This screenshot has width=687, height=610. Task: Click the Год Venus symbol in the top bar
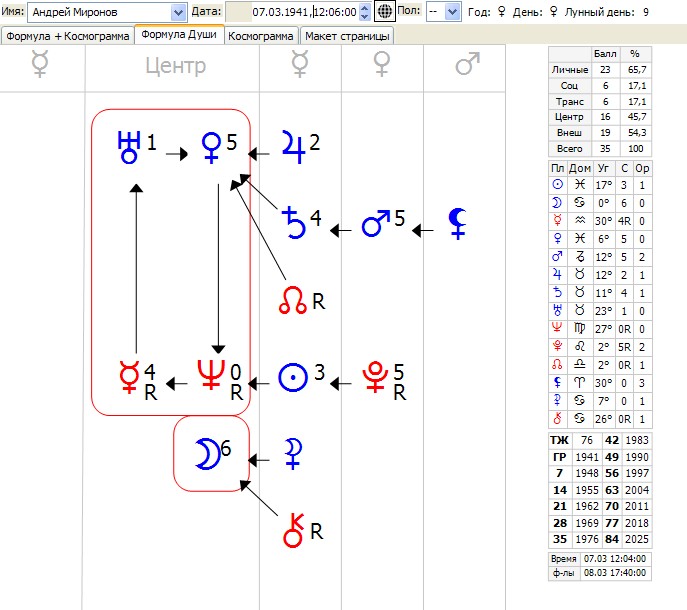point(501,12)
